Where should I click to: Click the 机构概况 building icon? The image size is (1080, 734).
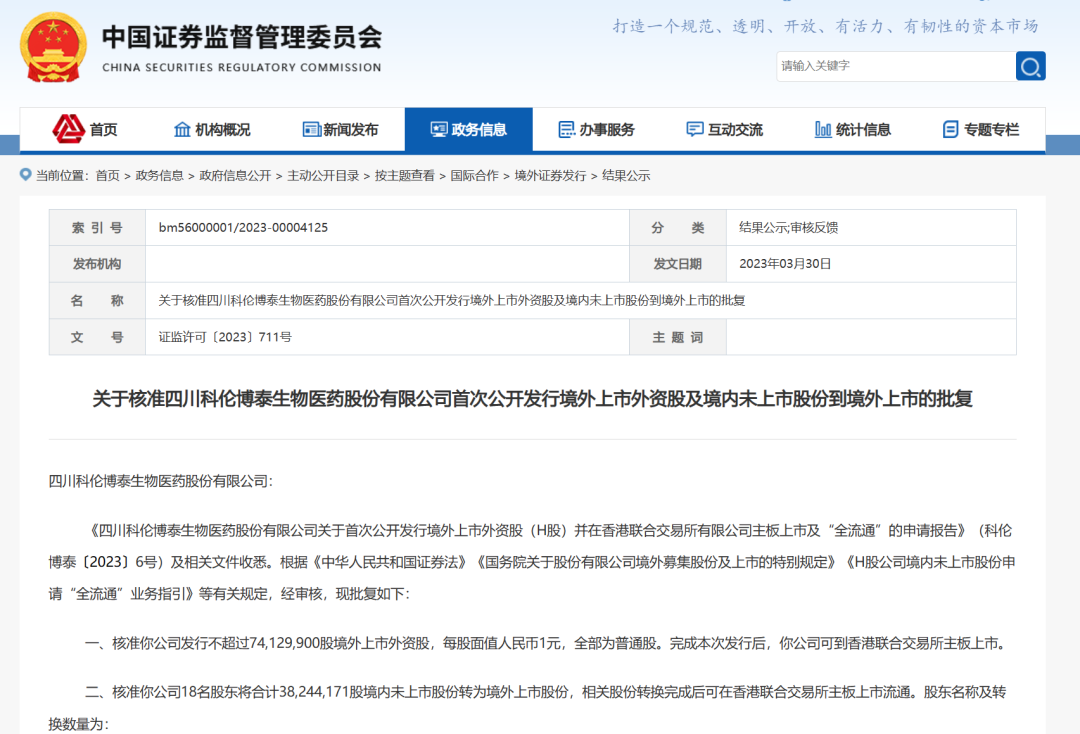pyautogui.click(x=182, y=129)
